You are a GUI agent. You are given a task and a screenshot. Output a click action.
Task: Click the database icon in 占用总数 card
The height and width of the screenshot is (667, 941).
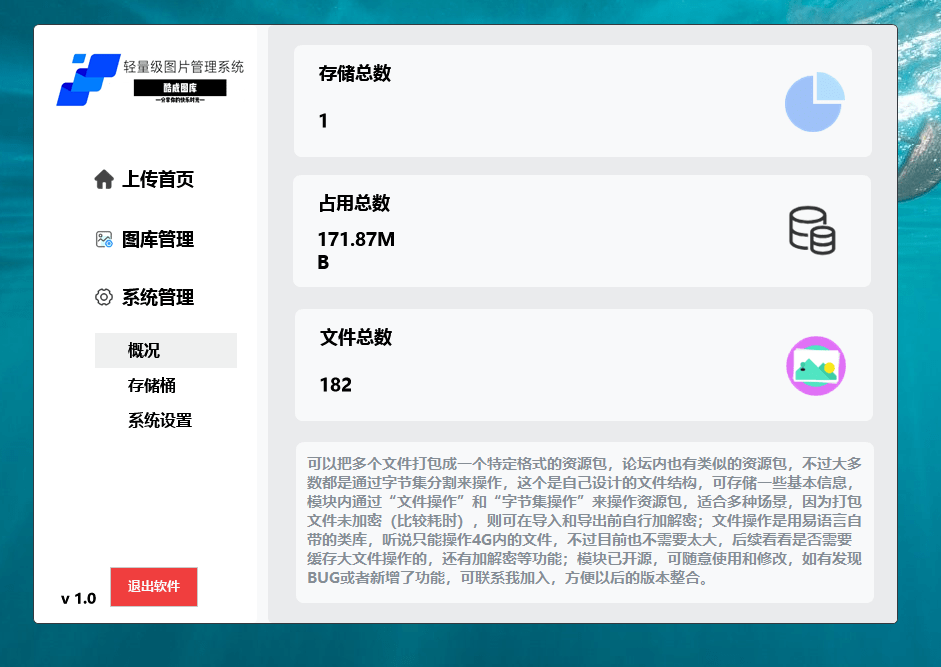[812, 231]
